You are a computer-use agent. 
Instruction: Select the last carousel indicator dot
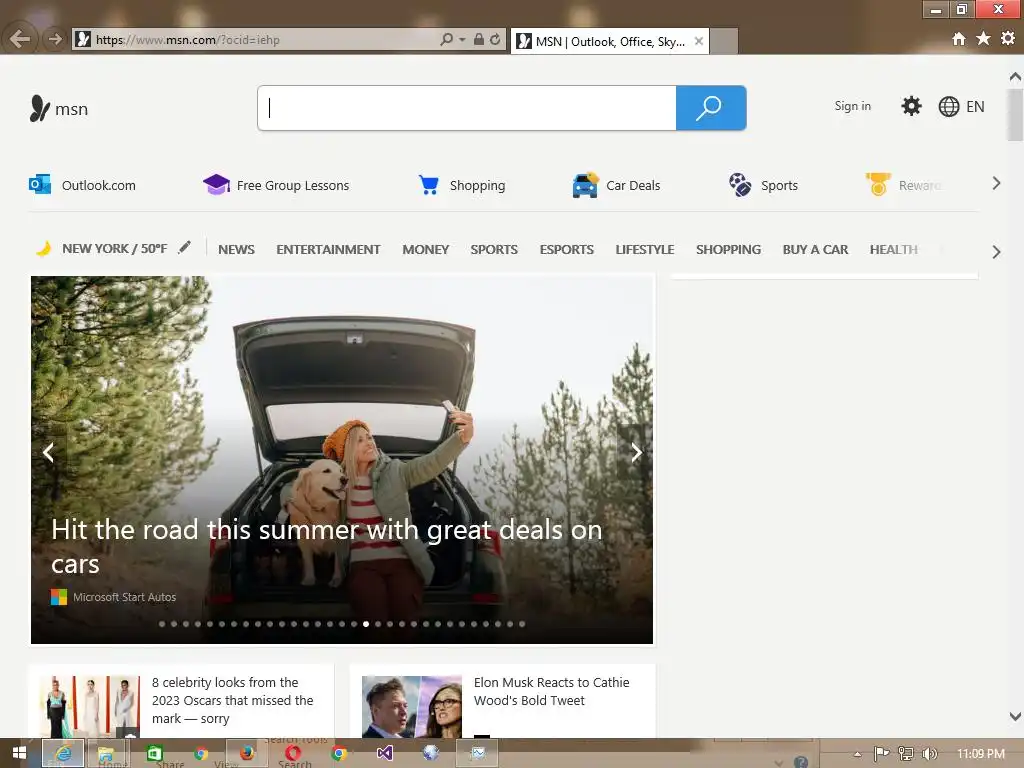[522, 624]
